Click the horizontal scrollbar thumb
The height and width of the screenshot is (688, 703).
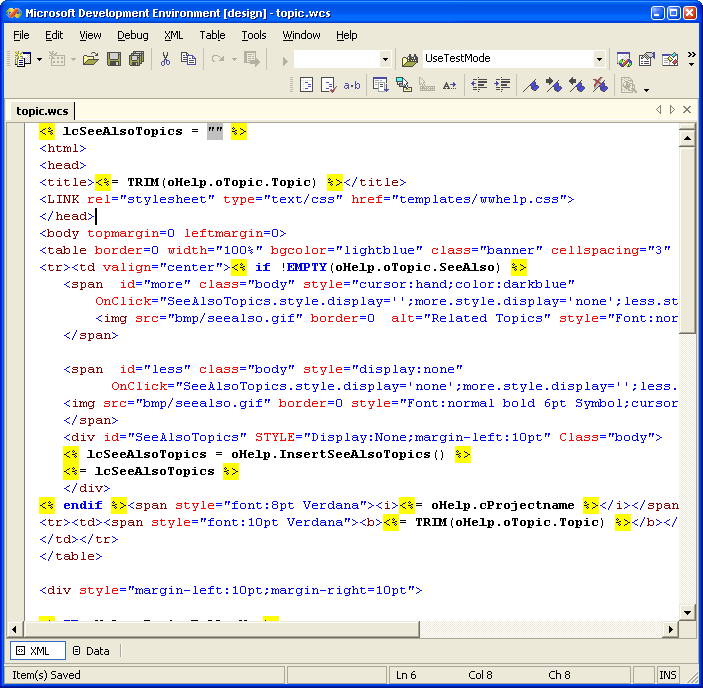point(221,629)
